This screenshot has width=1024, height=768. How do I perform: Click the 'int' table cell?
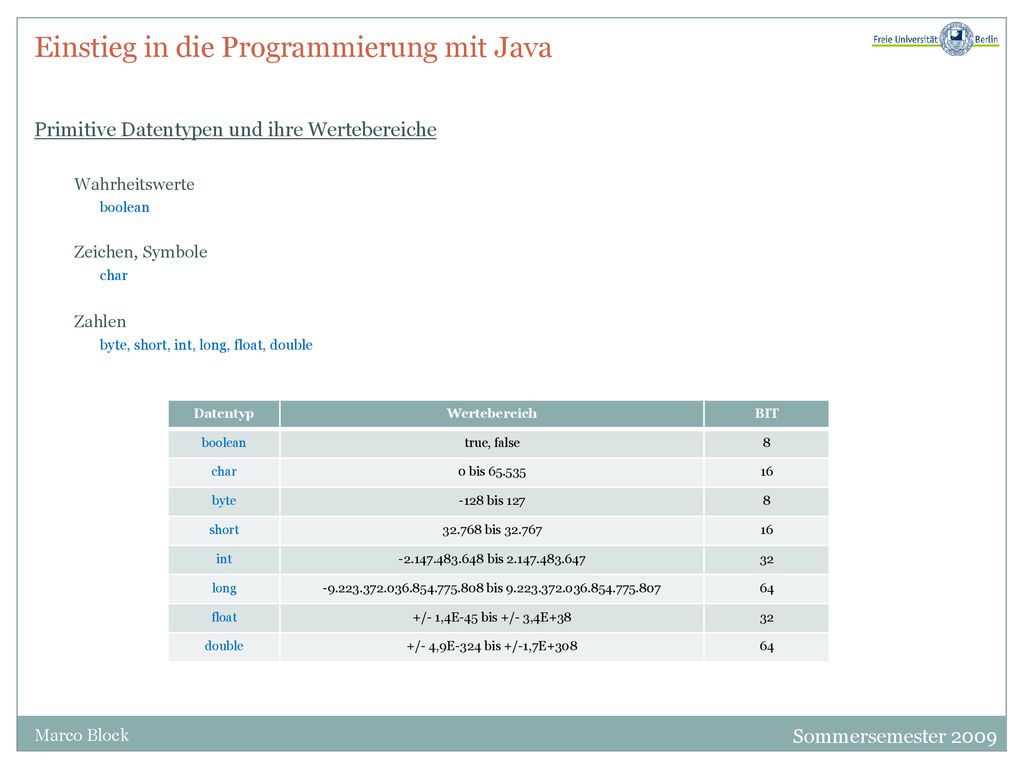224,559
